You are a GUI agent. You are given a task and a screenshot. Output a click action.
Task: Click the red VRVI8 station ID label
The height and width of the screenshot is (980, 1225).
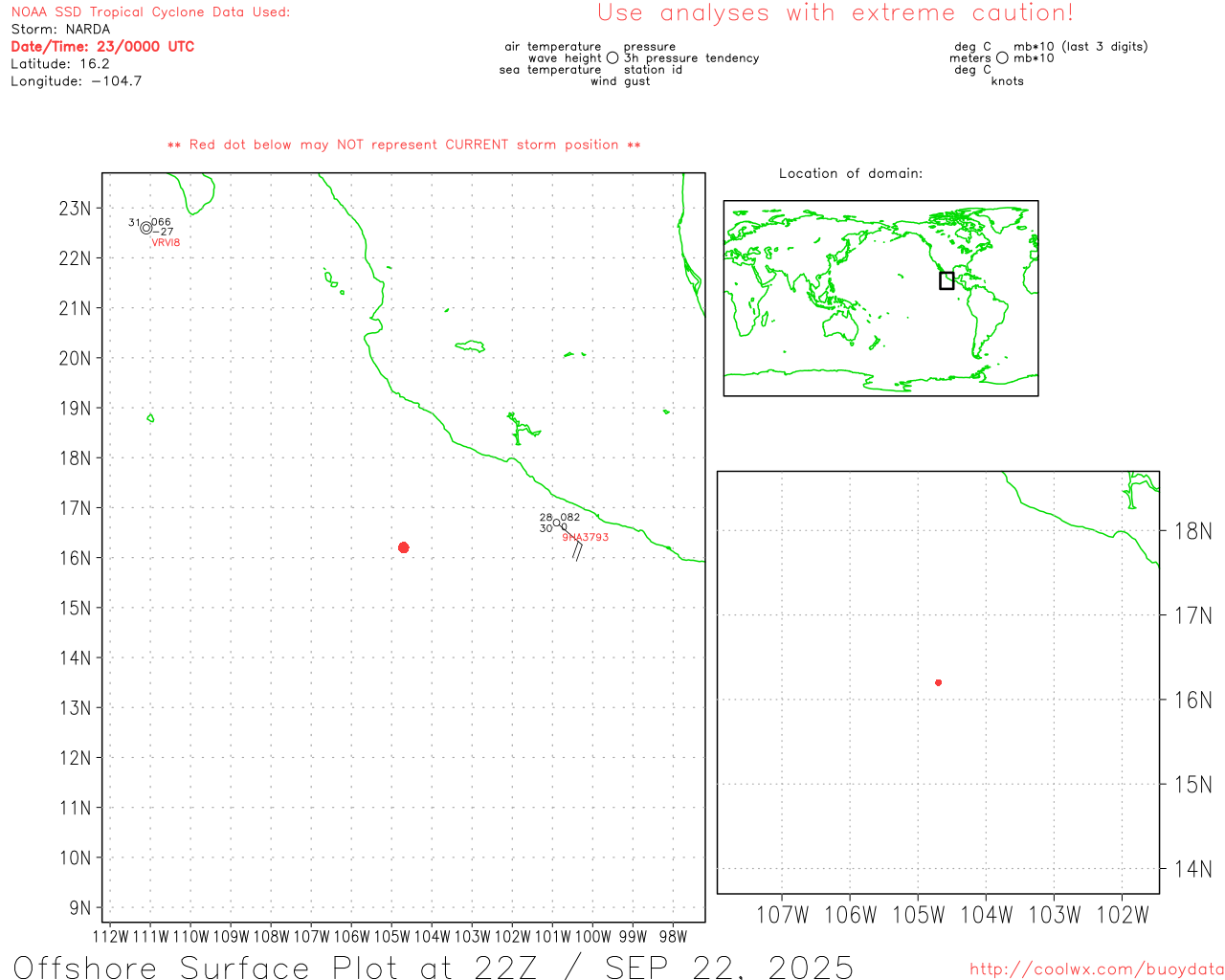166,243
